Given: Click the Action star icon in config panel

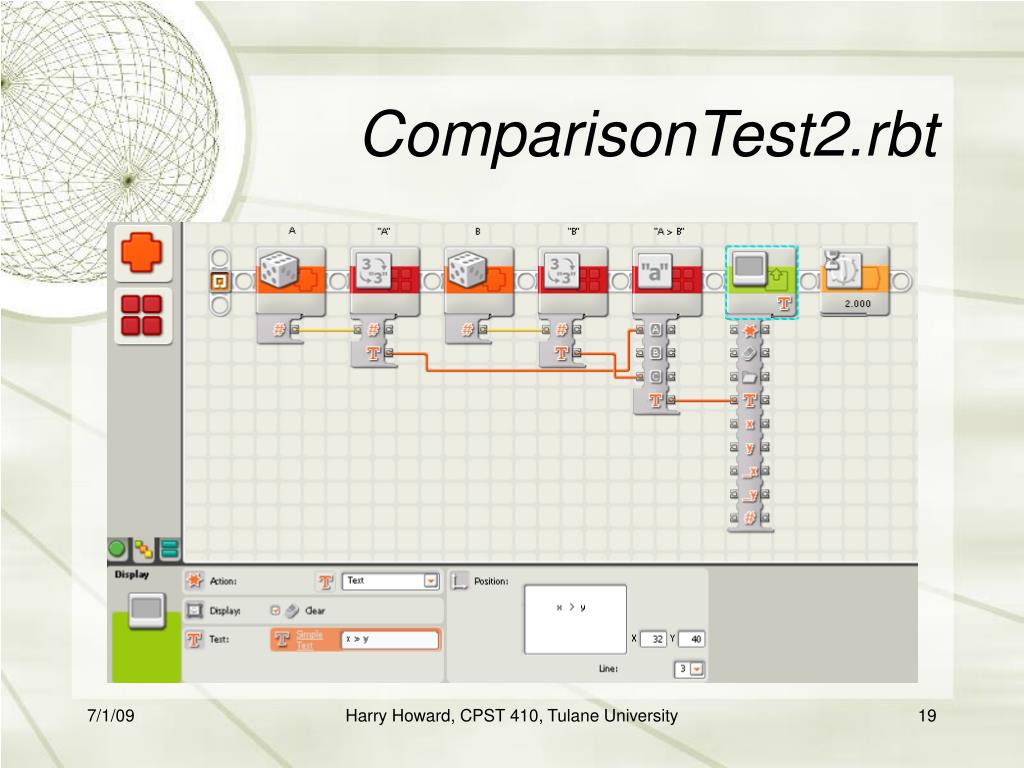Looking at the screenshot, I should click(x=194, y=581).
